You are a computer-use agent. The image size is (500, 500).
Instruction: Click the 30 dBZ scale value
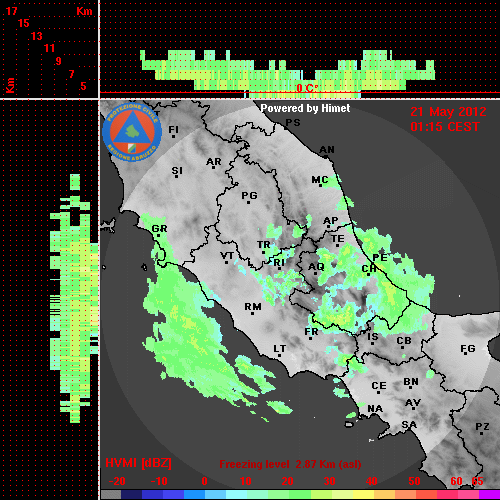pyautogui.click(x=329, y=481)
